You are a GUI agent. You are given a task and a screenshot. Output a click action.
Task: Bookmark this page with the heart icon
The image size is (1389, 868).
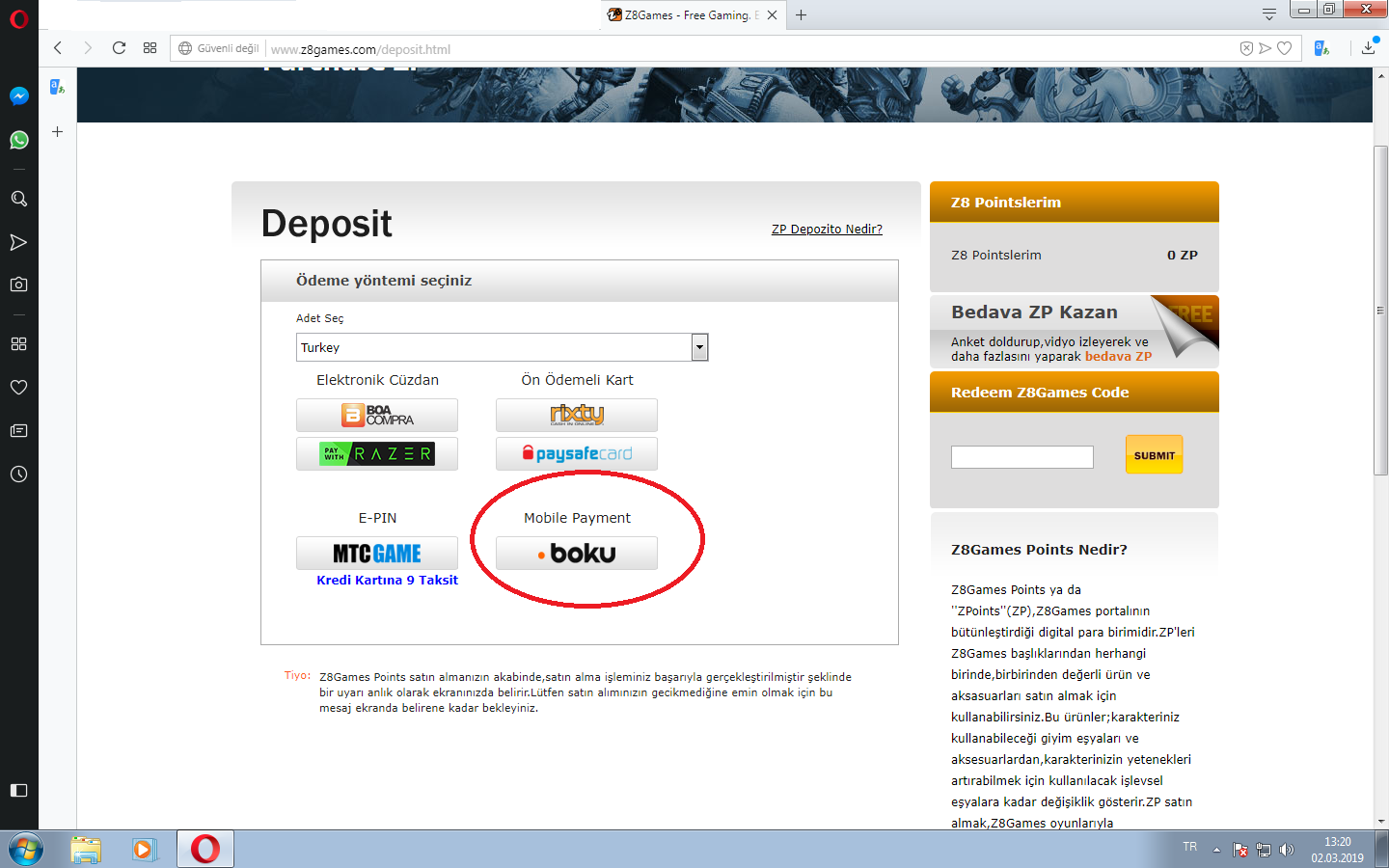click(x=1284, y=48)
